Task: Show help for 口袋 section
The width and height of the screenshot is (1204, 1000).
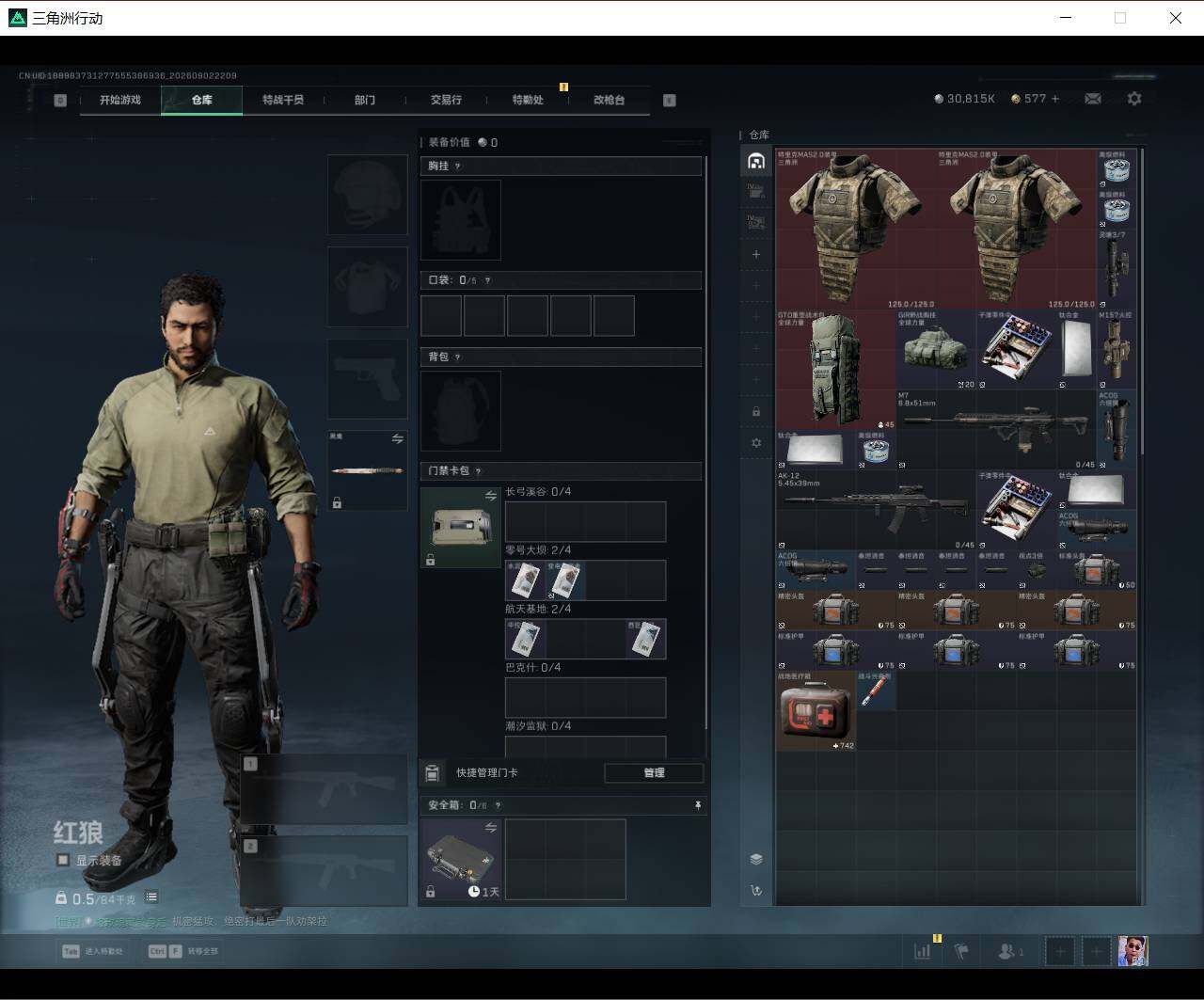Action: coord(486,280)
